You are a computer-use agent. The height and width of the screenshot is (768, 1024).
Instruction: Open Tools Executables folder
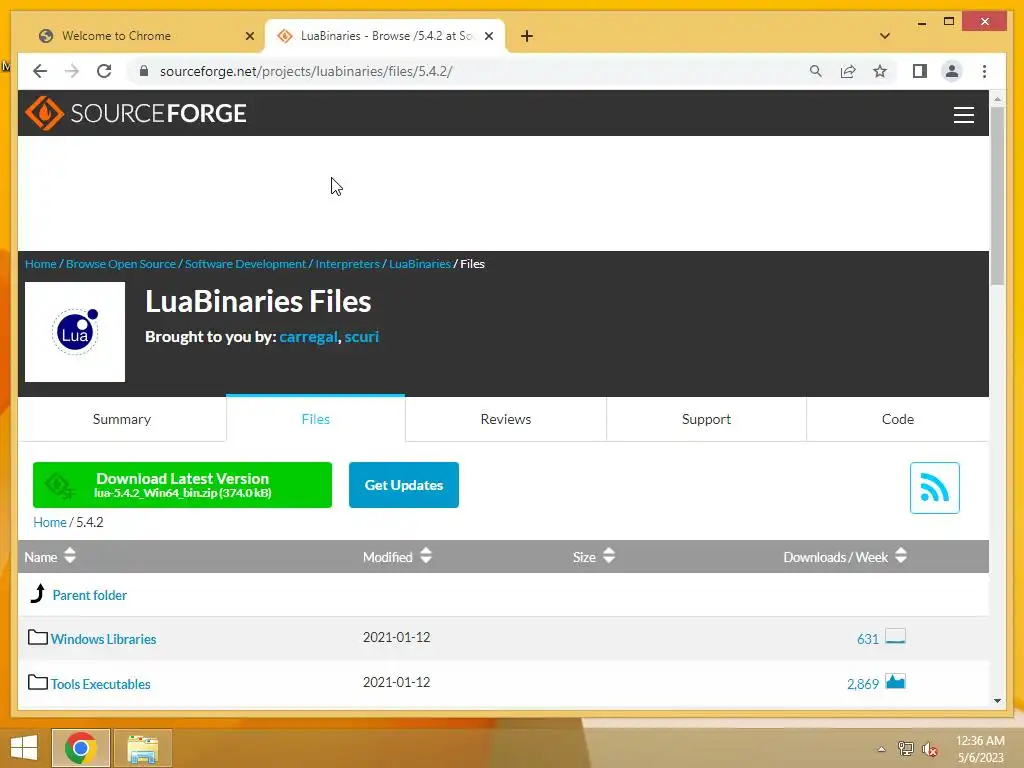pyautogui.click(x=101, y=684)
